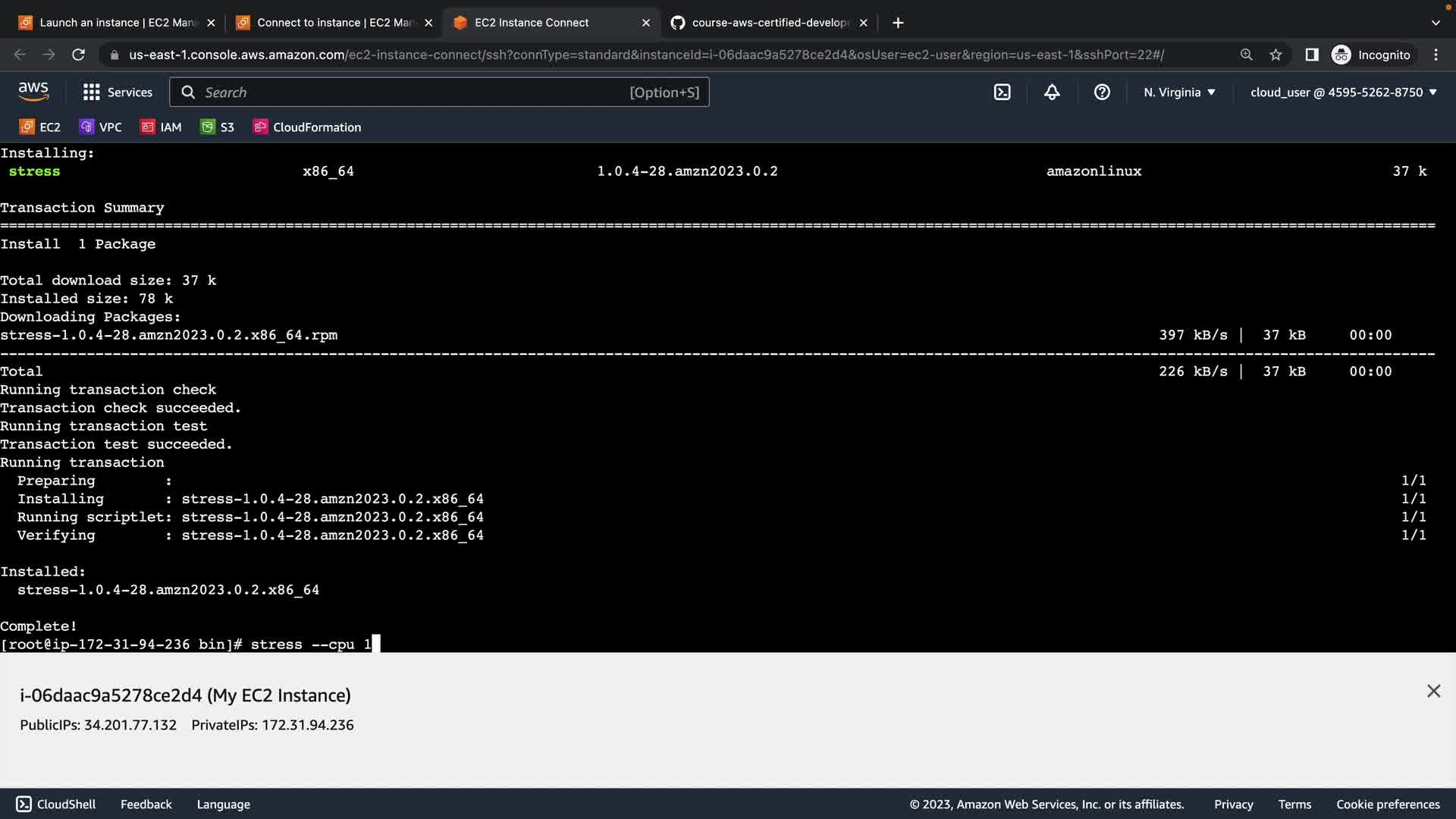Switch to the course-aws-certified-developer GitHub tab
The image size is (1456, 819).
coord(766,23)
